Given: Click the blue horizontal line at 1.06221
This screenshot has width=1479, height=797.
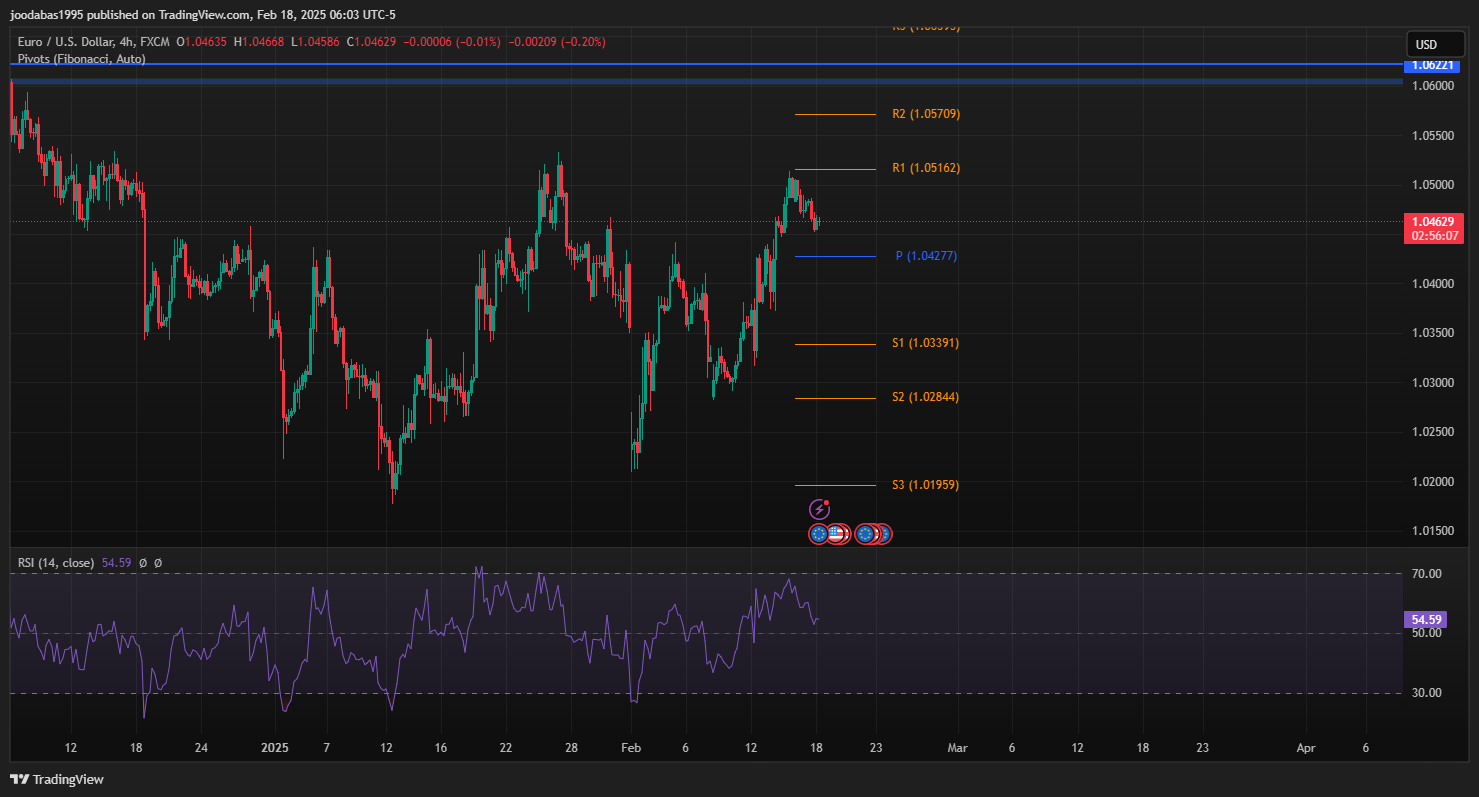Looking at the screenshot, I should pyautogui.click(x=600, y=64).
